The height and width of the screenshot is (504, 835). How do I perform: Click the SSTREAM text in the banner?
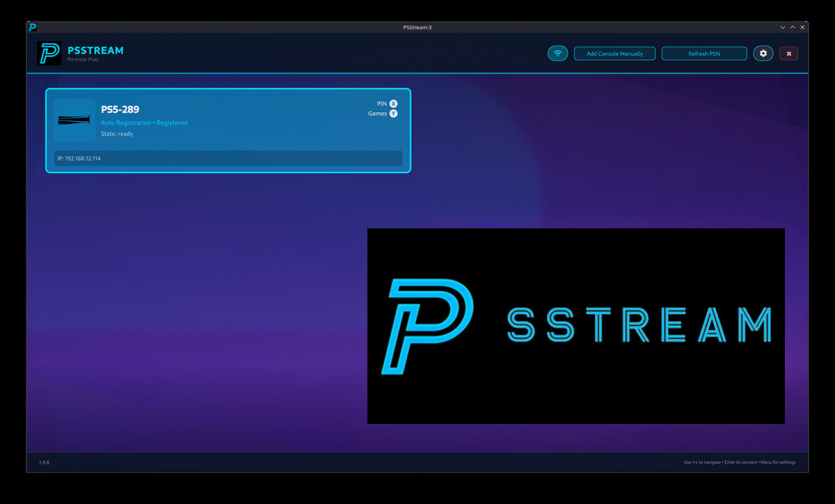tap(639, 326)
